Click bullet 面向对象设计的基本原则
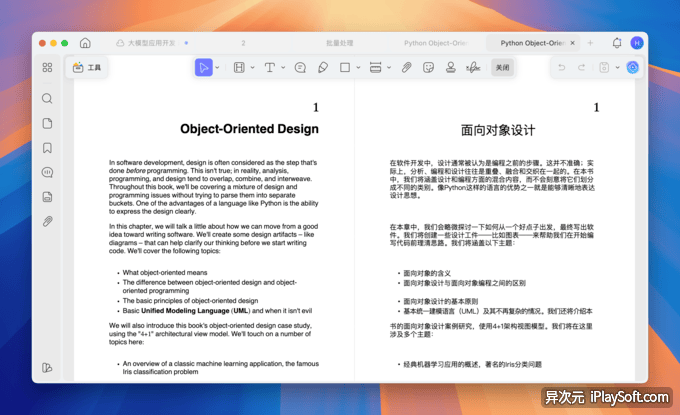This screenshot has height=415, width=680. tap(441, 301)
